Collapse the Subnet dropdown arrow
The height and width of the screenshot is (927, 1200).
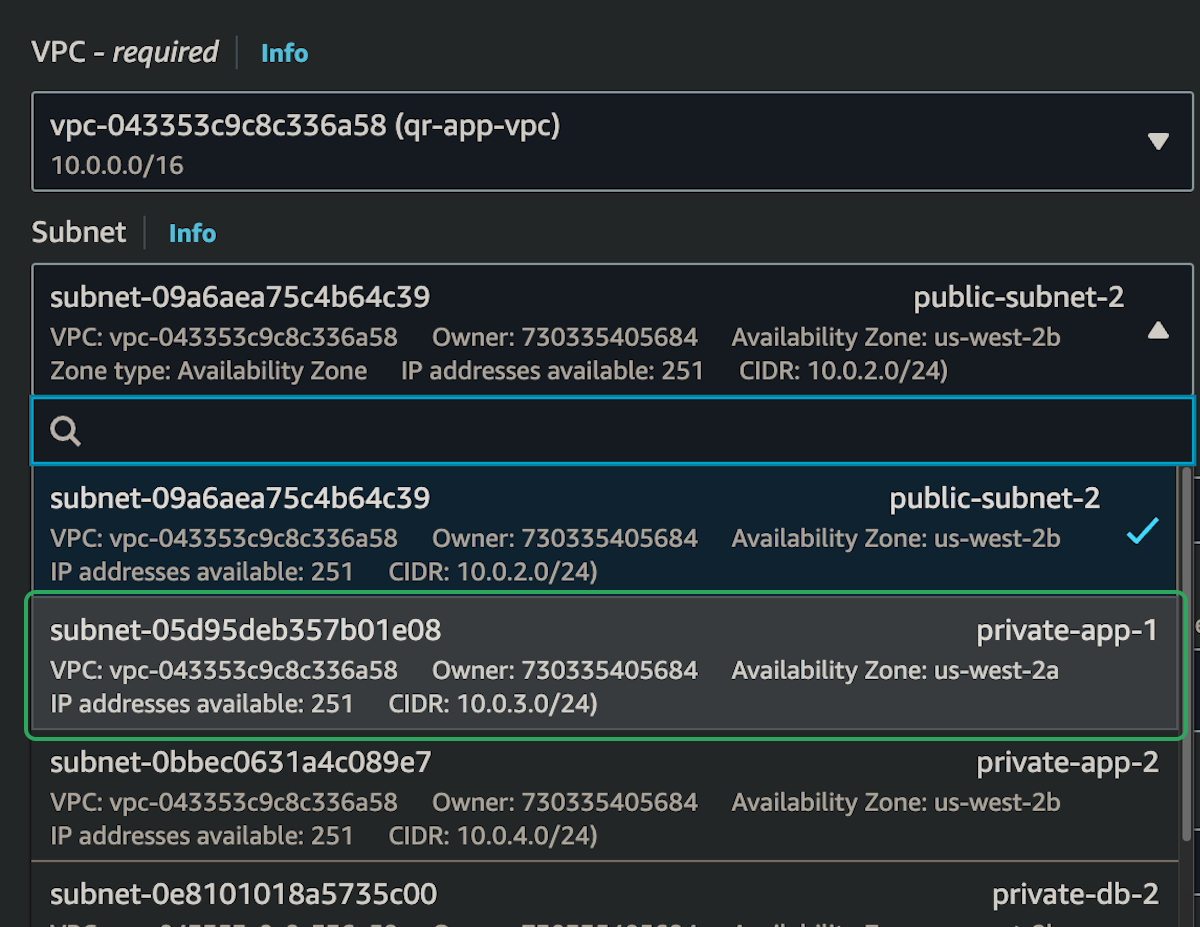[1158, 330]
